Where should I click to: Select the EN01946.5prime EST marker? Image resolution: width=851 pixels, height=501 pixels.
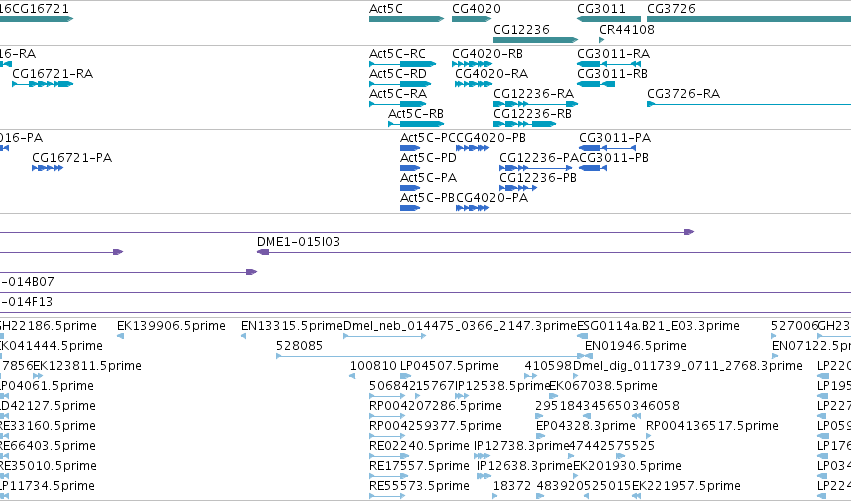[x=589, y=356]
